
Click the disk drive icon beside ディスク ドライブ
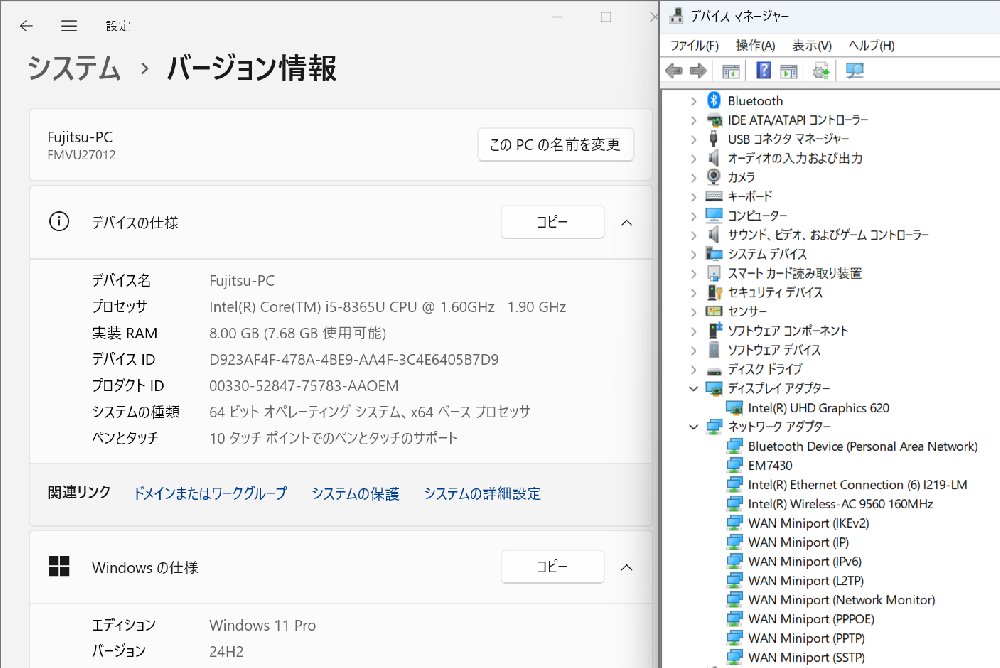coord(714,370)
